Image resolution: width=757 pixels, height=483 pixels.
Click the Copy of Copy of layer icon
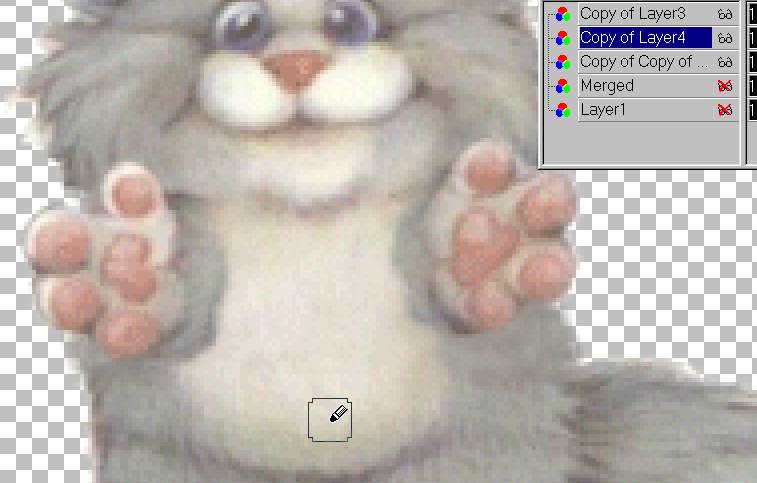[x=562, y=62]
